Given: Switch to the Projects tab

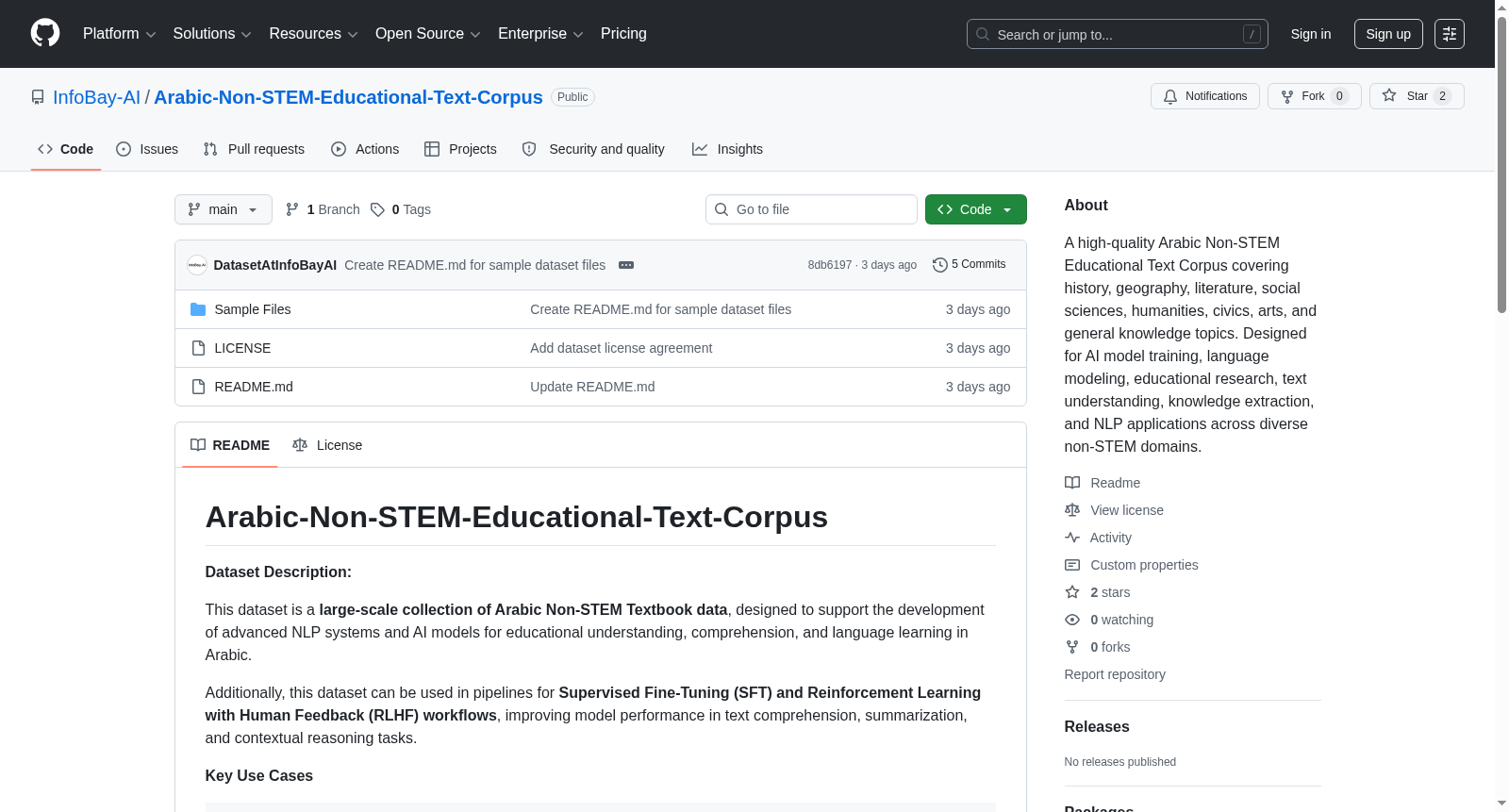Looking at the screenshot, I should coord(460,149).
